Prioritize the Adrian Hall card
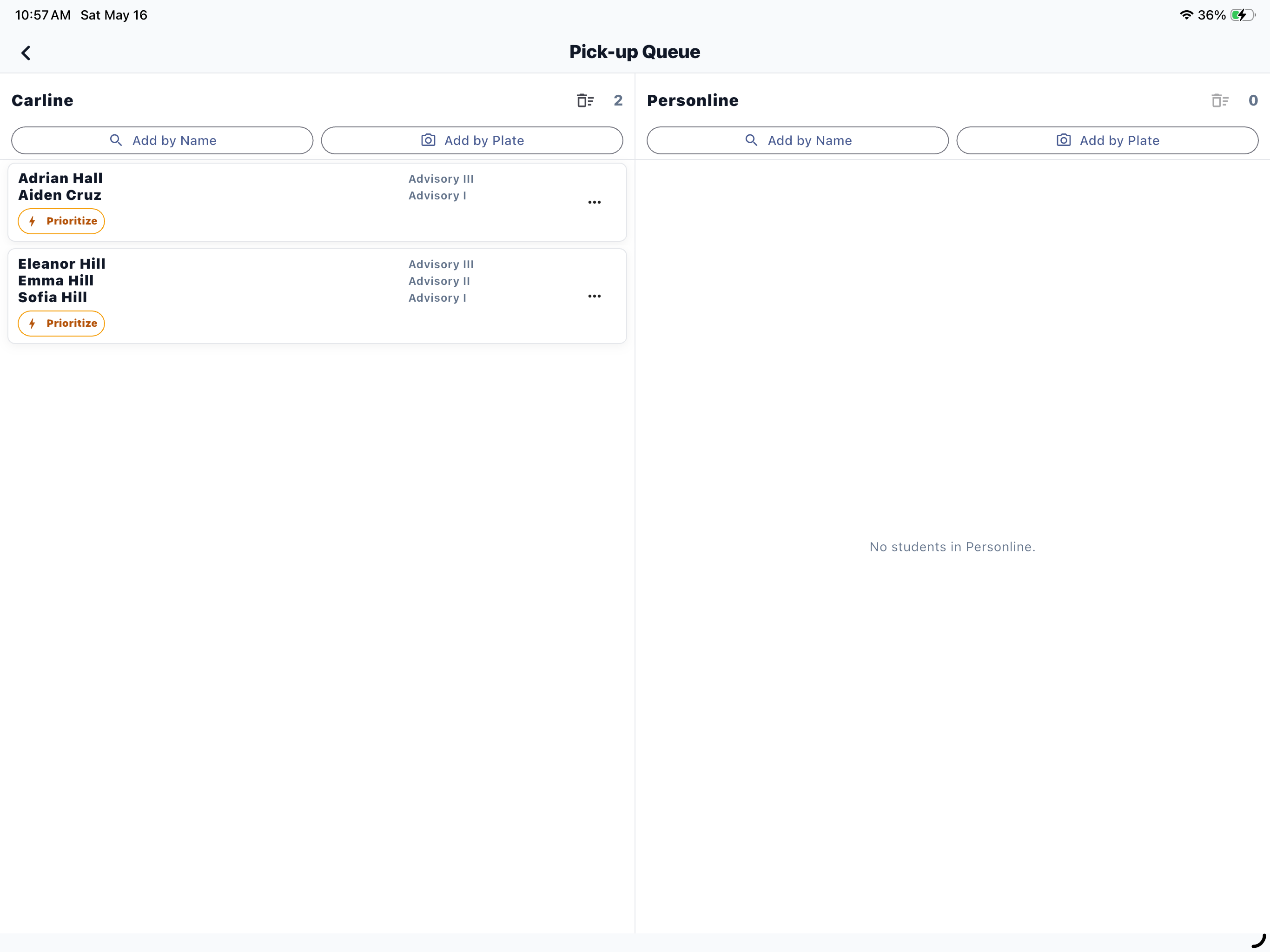This screenshot has height=952, width=1270. pyautogui.click(x=61, y=221)
